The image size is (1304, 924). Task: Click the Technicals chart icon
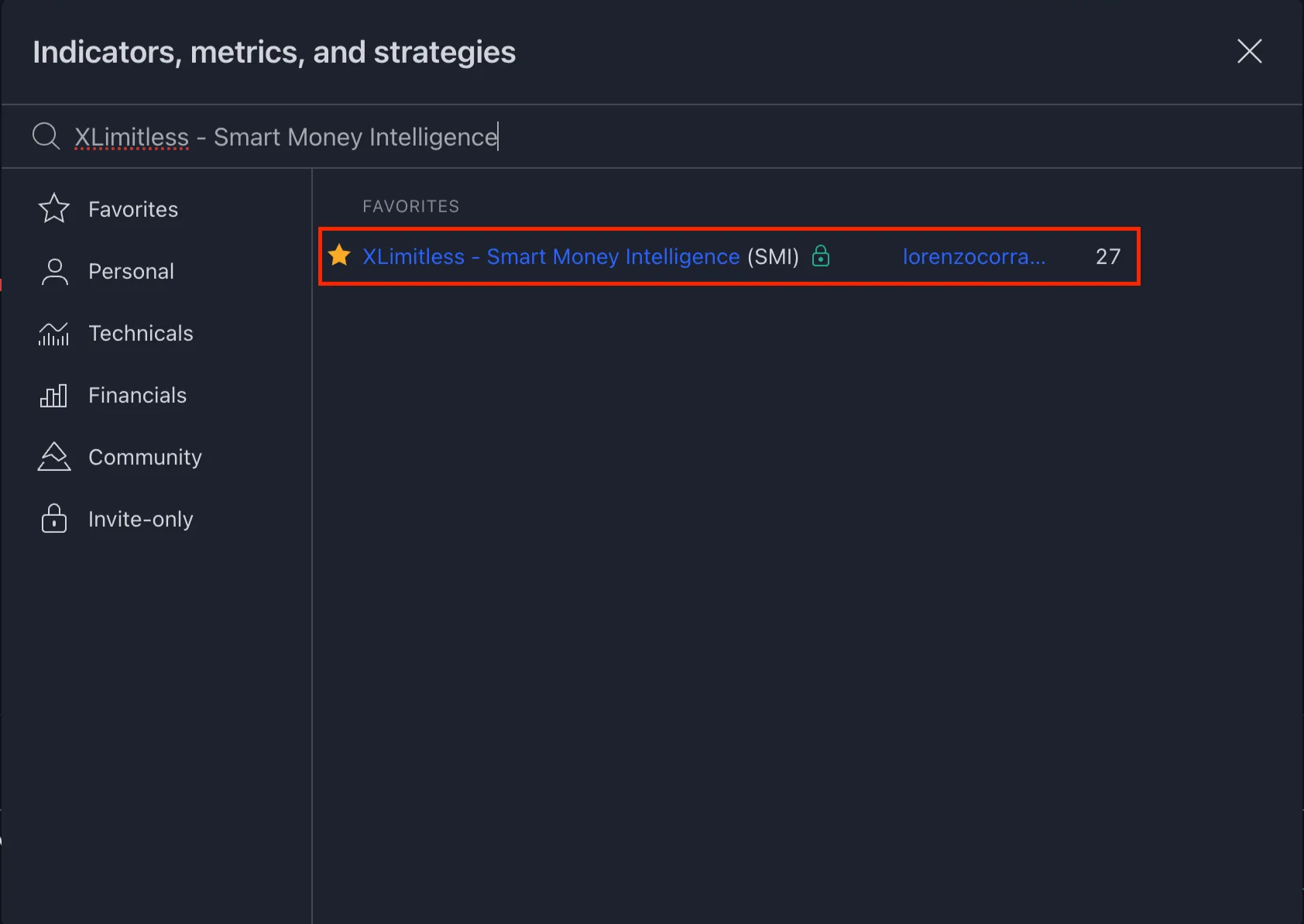point(54,333)
